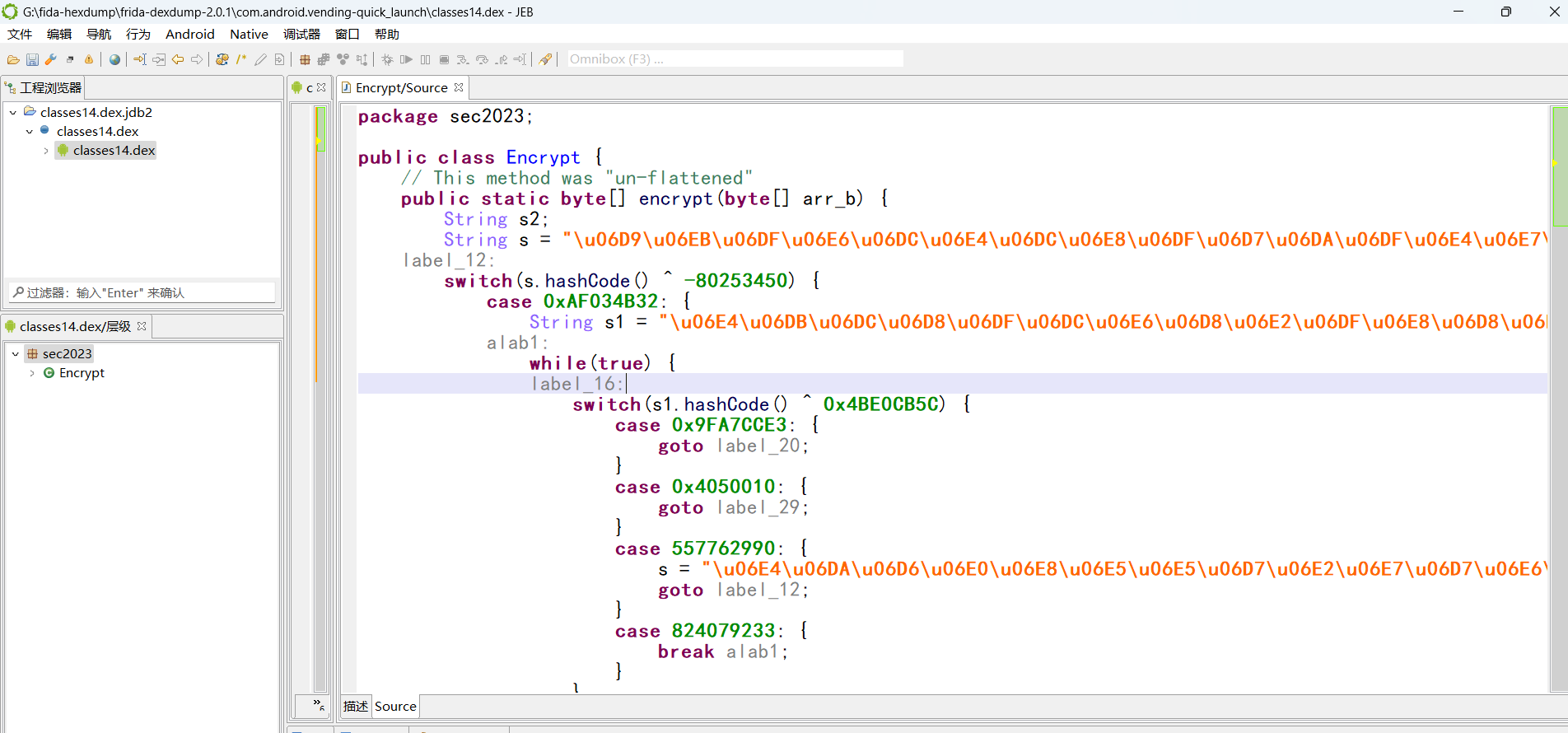Screen dimensions: 1568x733
Task: Open the 导航 menu
Action: pyautogui.click(x=98, y=34)
